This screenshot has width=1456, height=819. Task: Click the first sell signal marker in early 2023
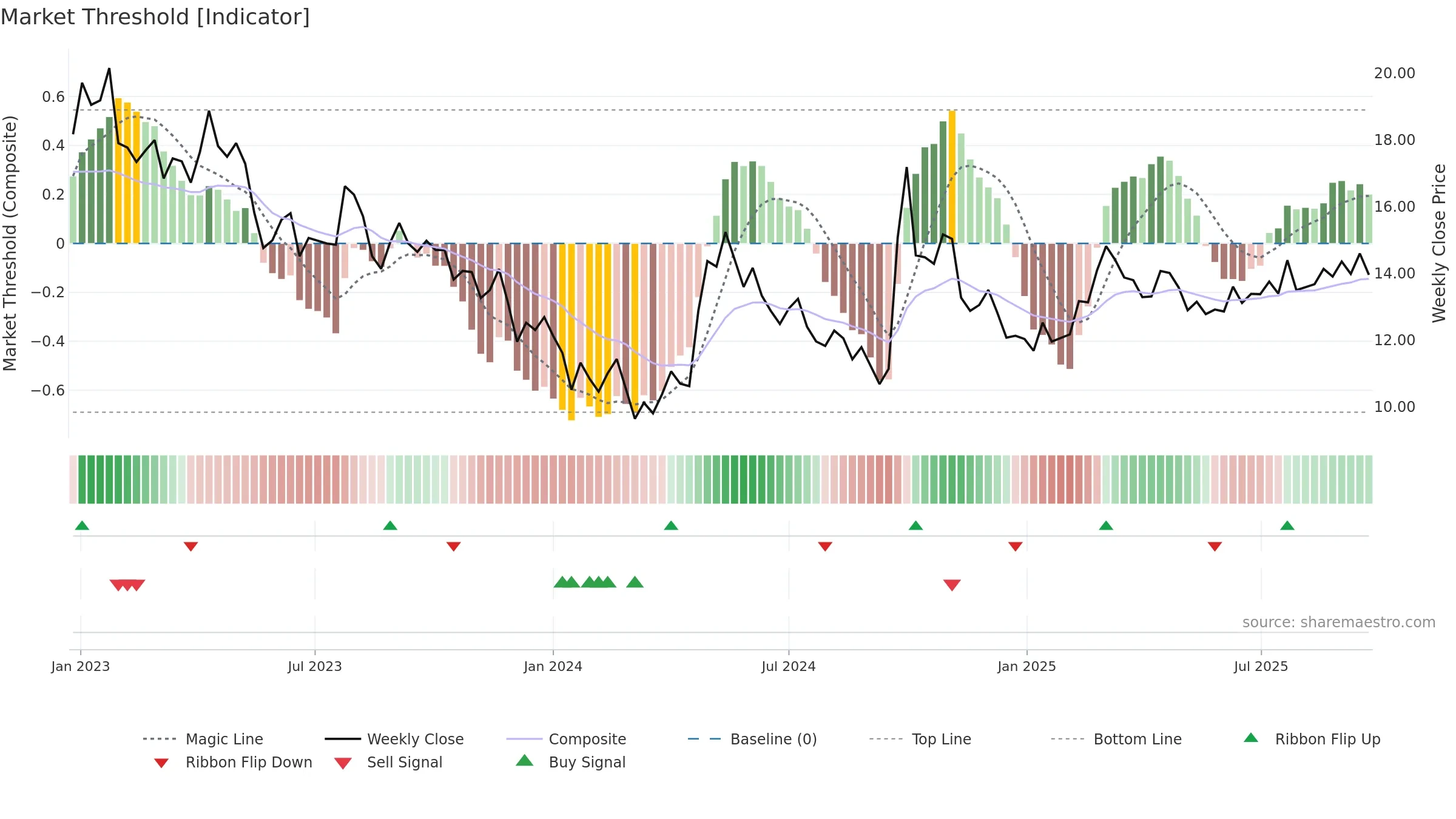(118, 585)
